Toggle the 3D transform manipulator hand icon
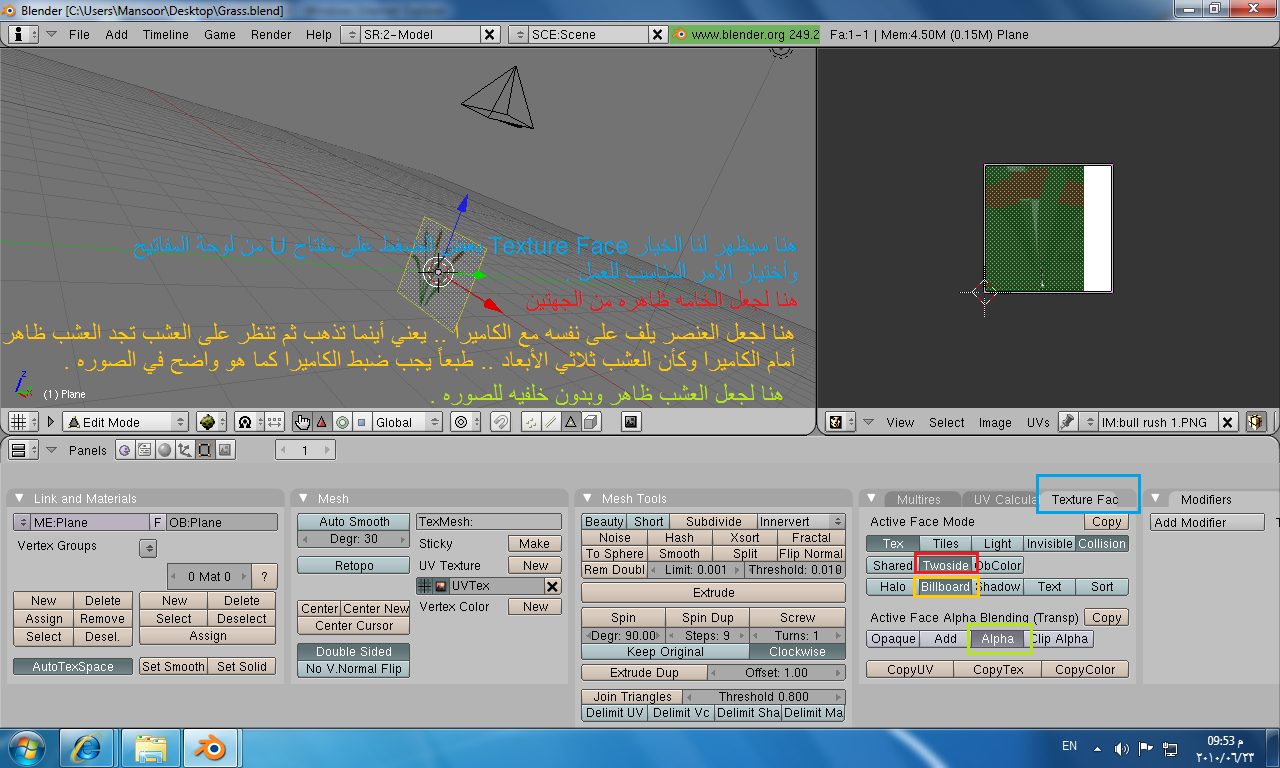 tap(302, 422)
